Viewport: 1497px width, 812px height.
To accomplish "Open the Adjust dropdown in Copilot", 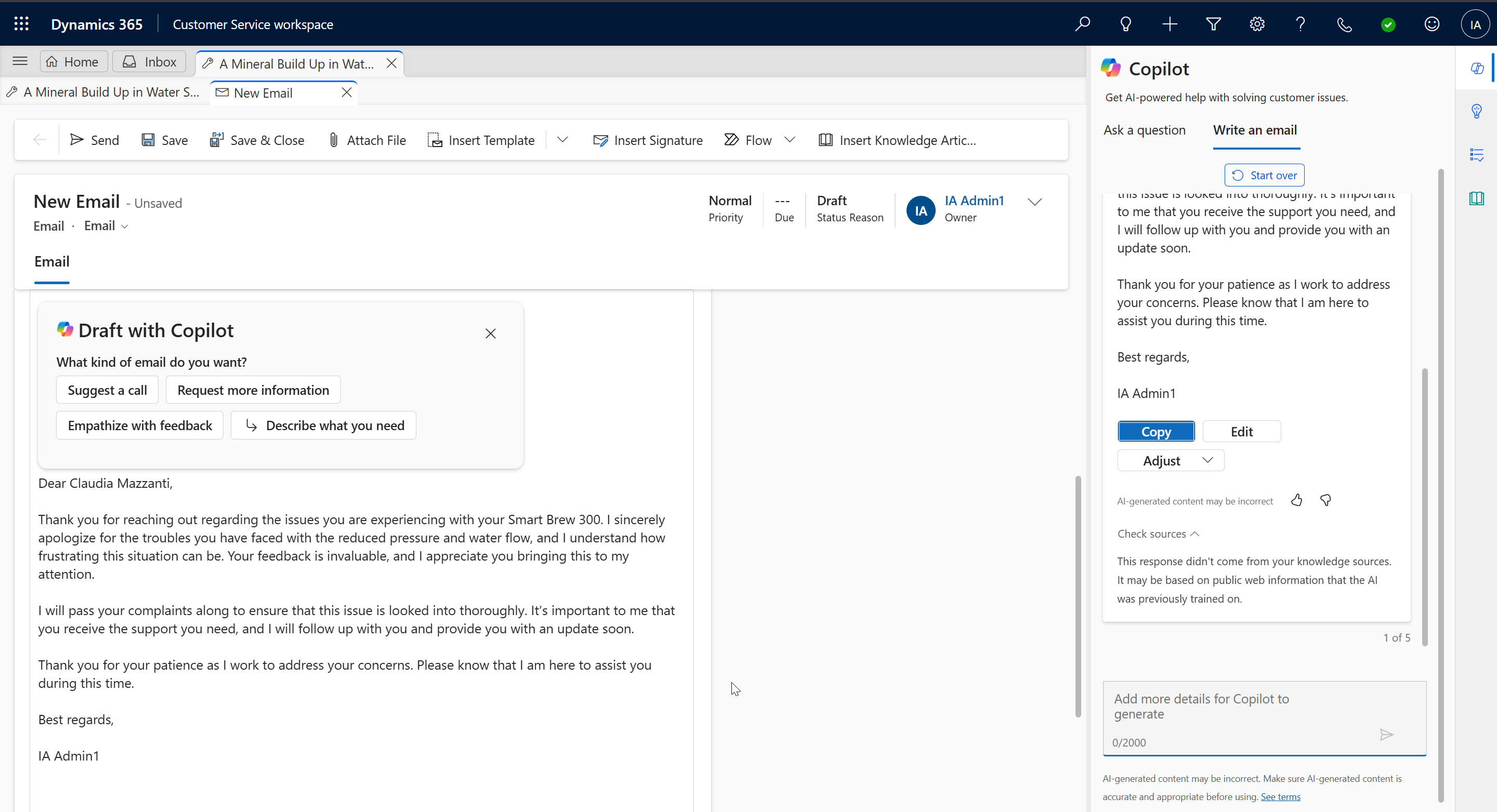I will point(1171,461).
